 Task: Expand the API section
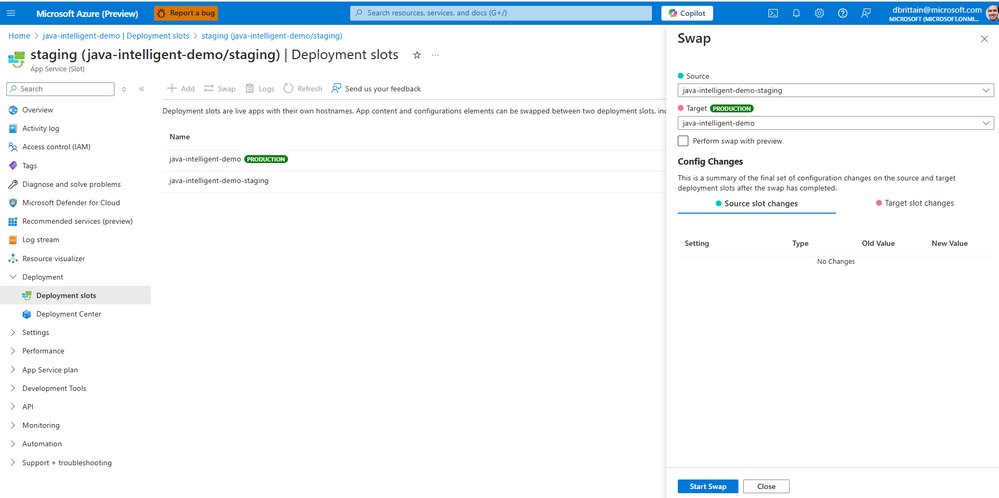(x=13, y=406)
